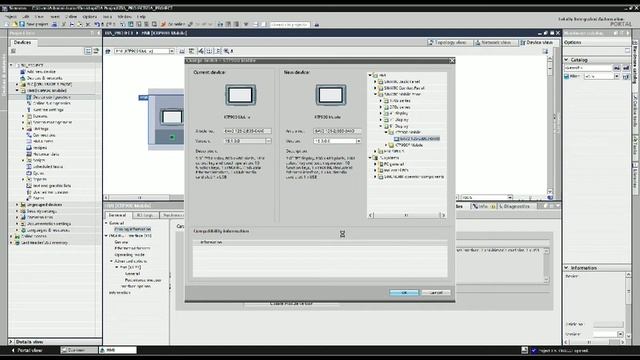Select Languages & resources in project tree
The width and height of the screenshot is (640, 360).
point(48,230)
